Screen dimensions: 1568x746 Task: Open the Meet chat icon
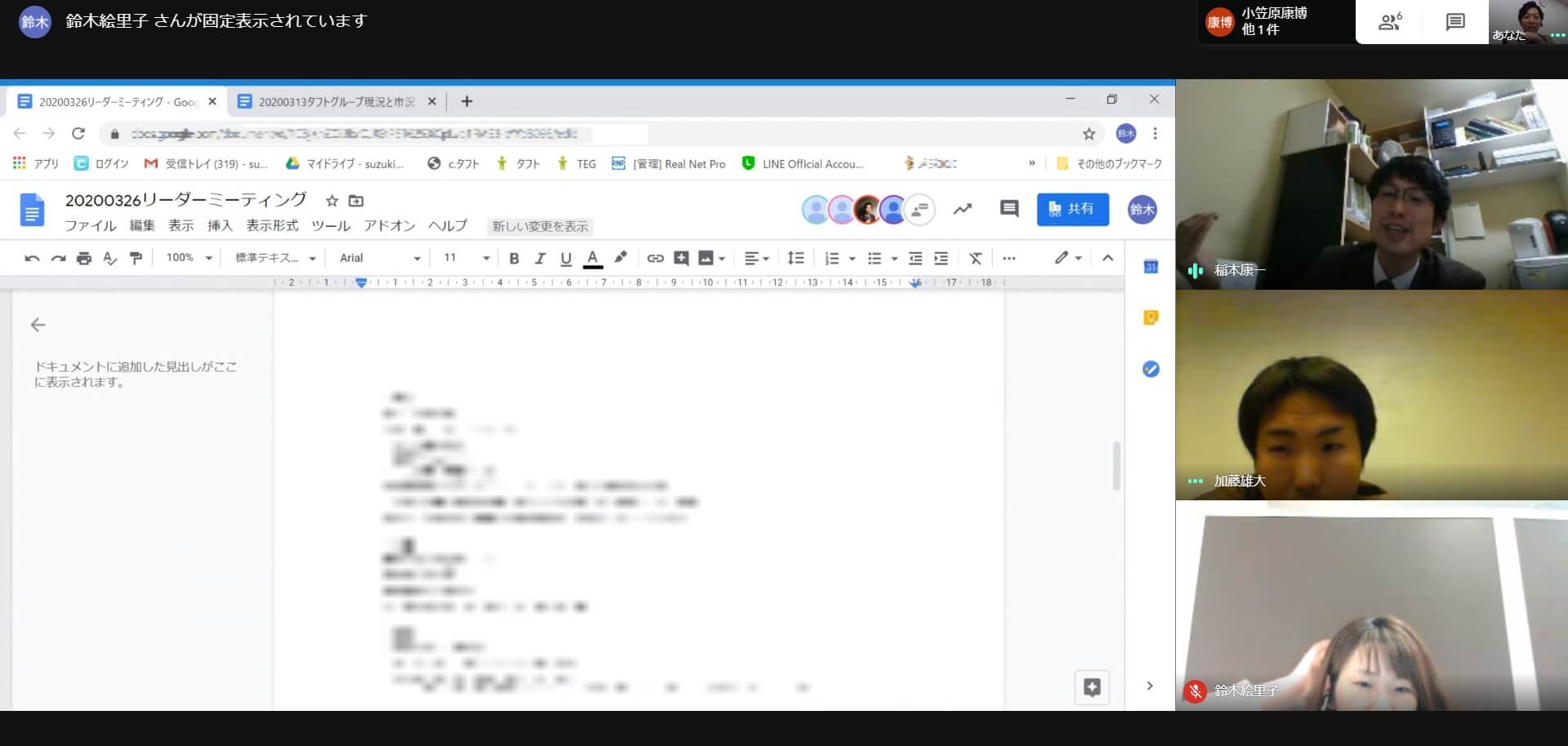[x=1454, y=22]
